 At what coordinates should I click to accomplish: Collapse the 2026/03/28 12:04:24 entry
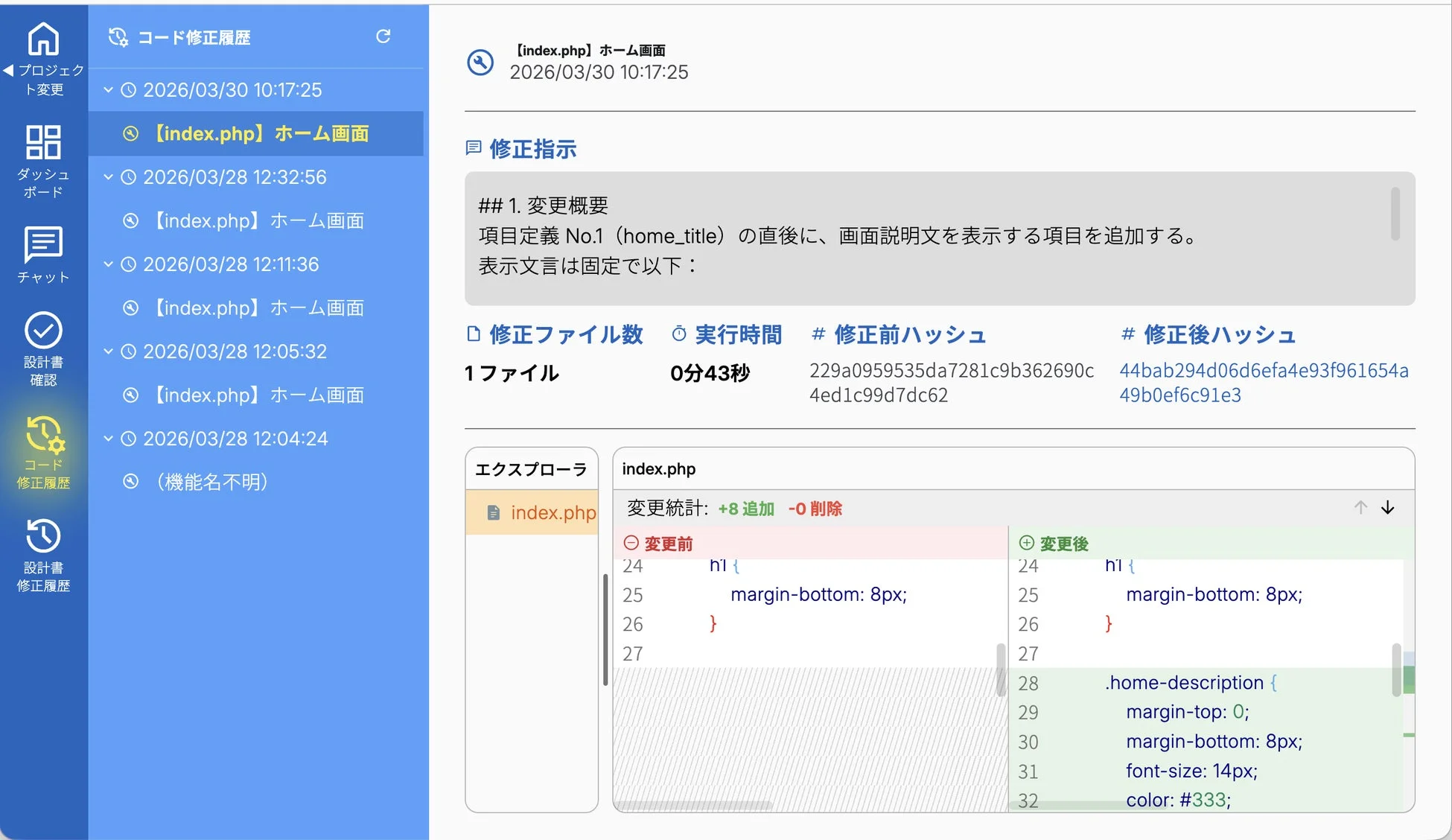point(107,438)
